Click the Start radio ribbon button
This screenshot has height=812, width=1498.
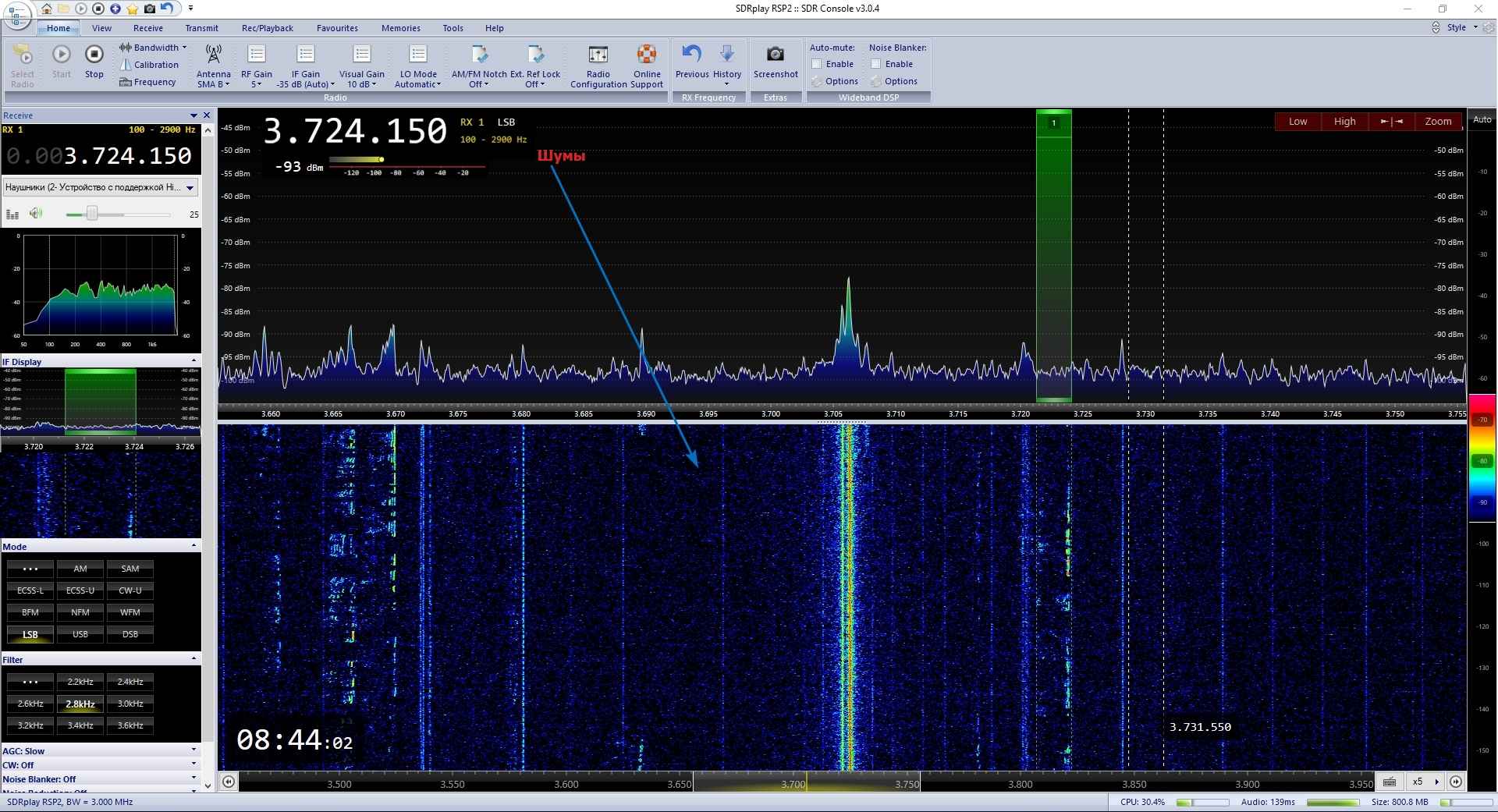point(62,62)
